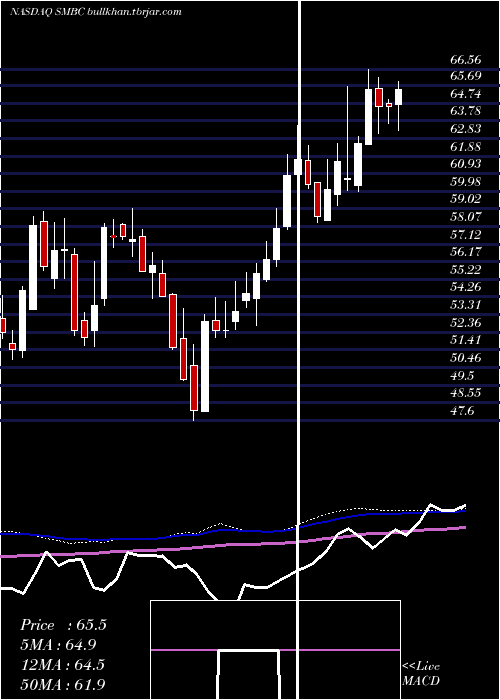Select the 66.56 price axis label
500x700 pixels.
coord(466,60)
